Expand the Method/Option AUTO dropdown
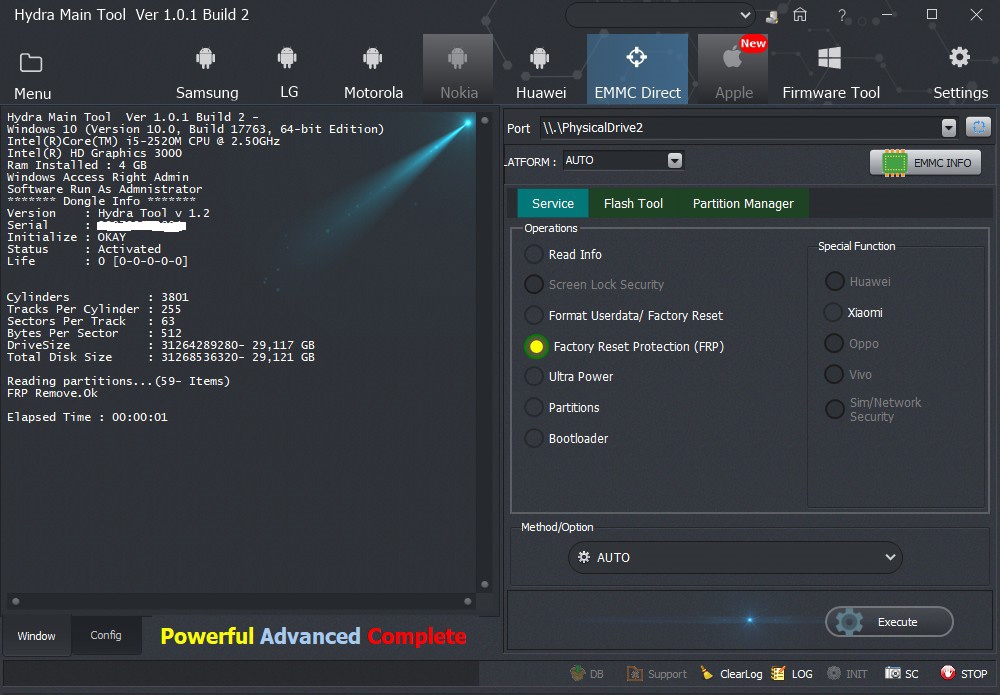Viewport: 1000px width, 695px height. (890, 557)
